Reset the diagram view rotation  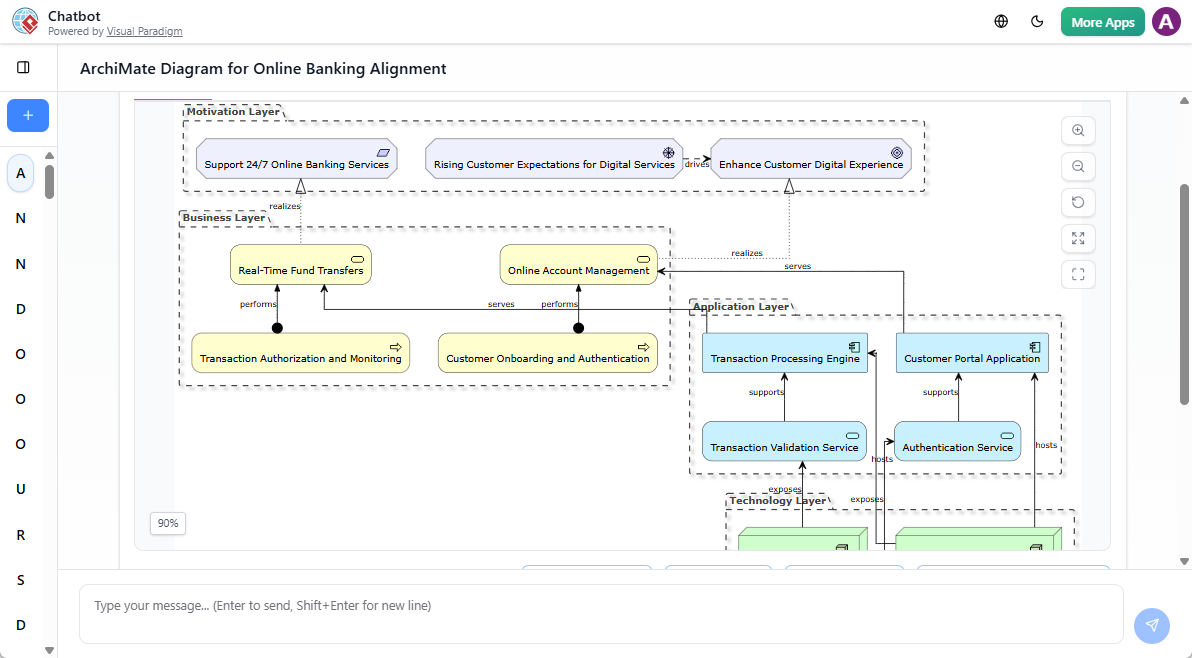point(1077,202)
